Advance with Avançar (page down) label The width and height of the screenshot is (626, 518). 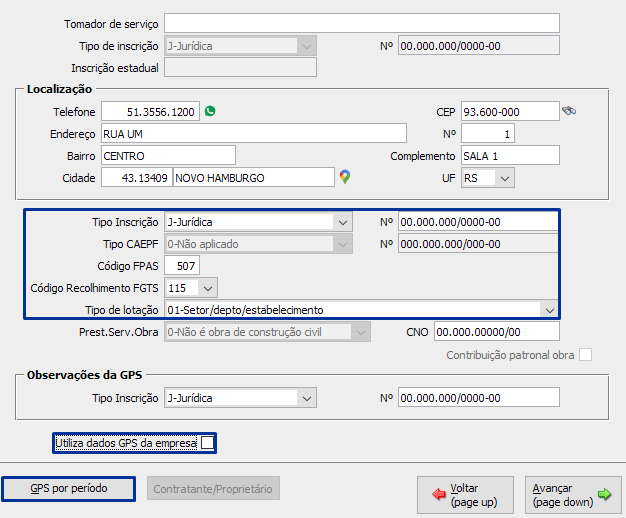(x=563, y=495)
